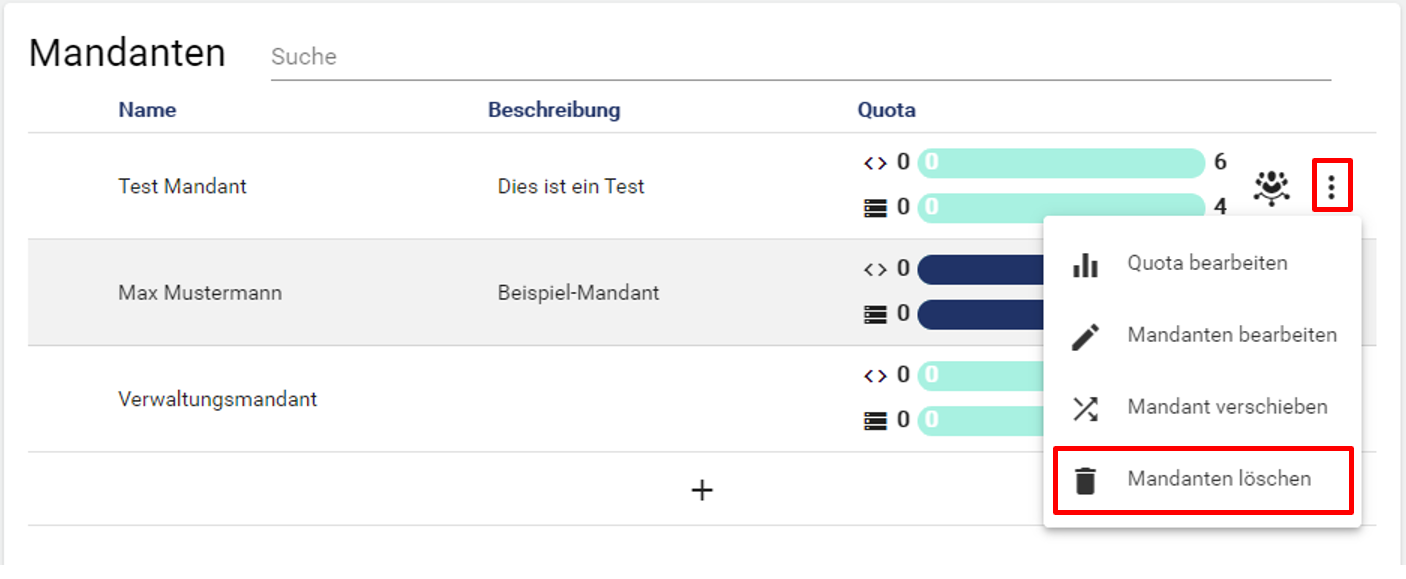The width and height of the screenshot is (1406, 579).
Task: Click the server stack icon in the Test Mandant quota
Action: click(x=875, y=208)
